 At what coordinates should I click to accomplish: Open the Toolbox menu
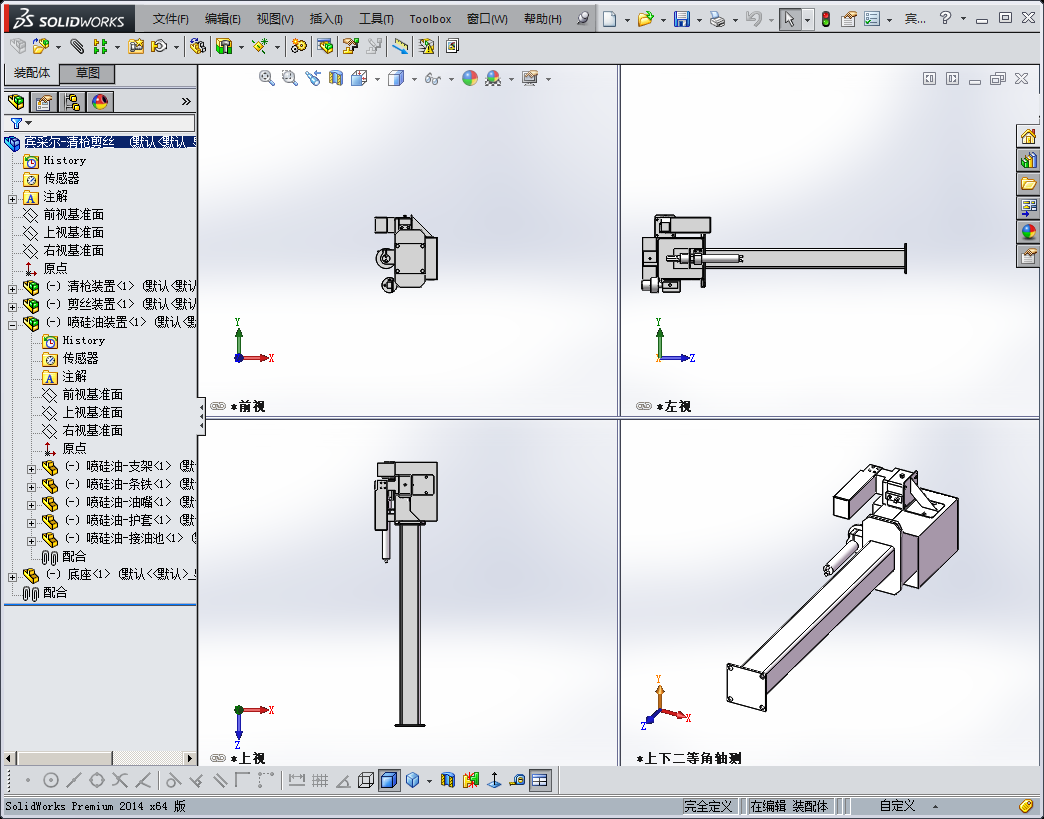click(x=430, y=19)
